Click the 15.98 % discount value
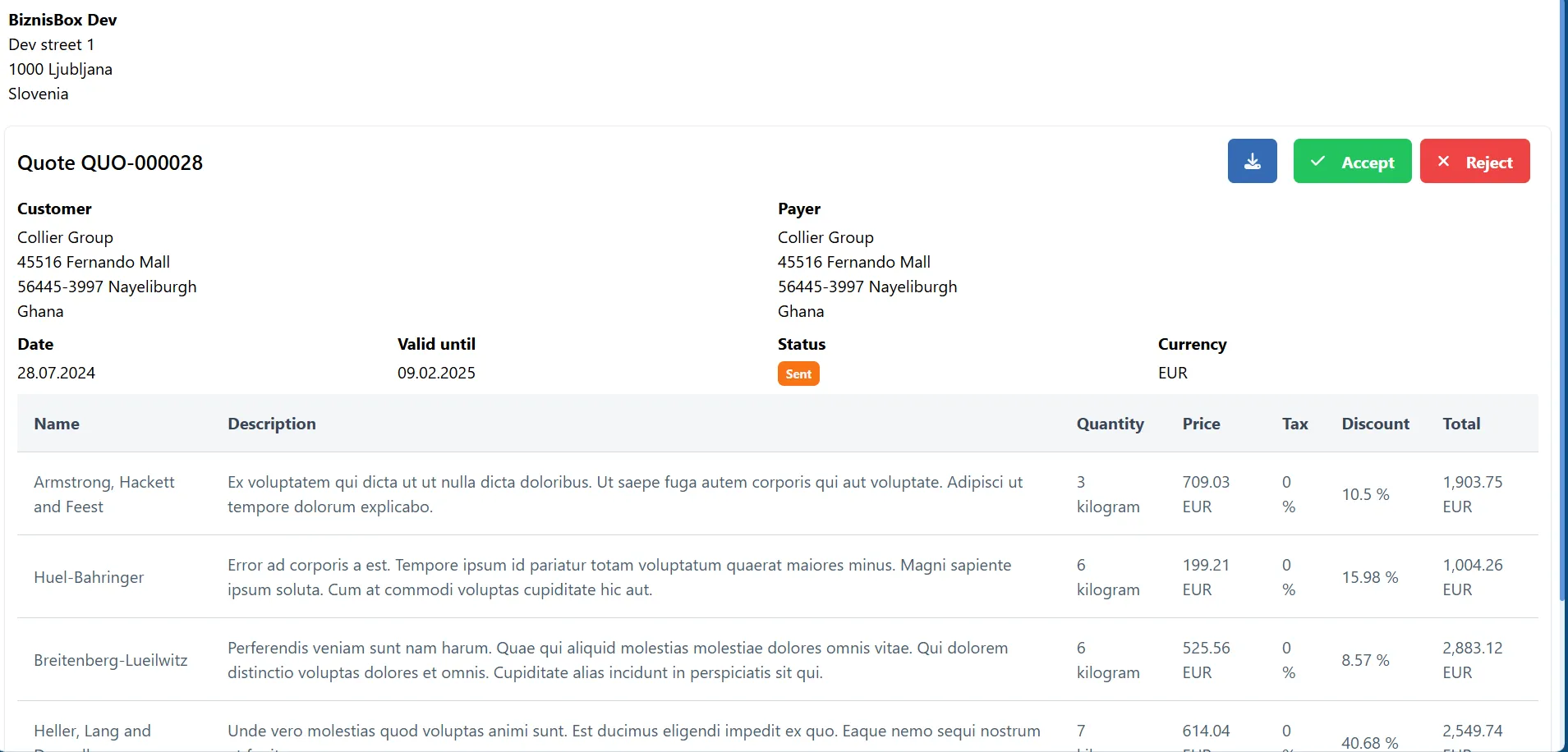Screen dimensions: 1568x752 (x=1369, y=577)
